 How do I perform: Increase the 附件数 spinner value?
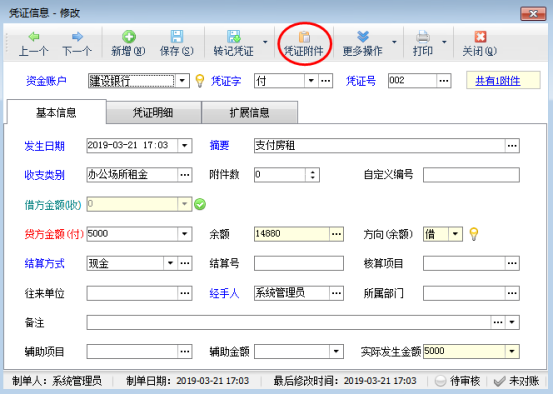[312, 171]
